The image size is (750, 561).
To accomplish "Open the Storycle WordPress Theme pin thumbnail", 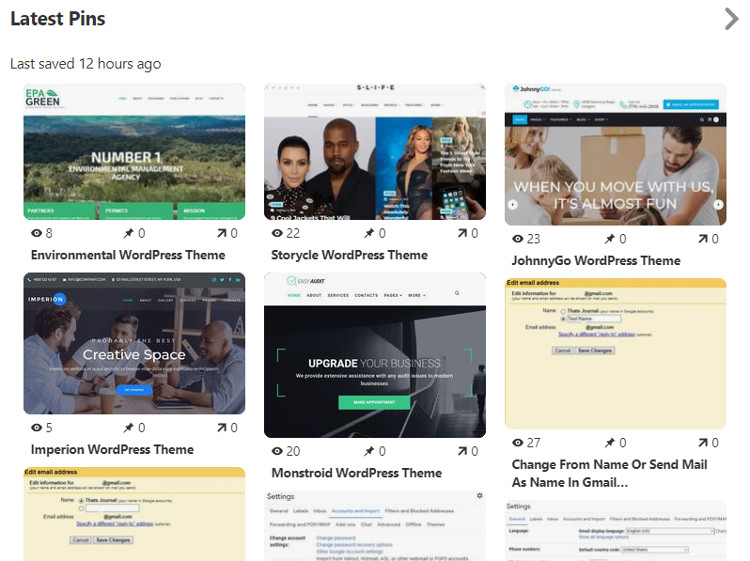I will coord(375,152).
